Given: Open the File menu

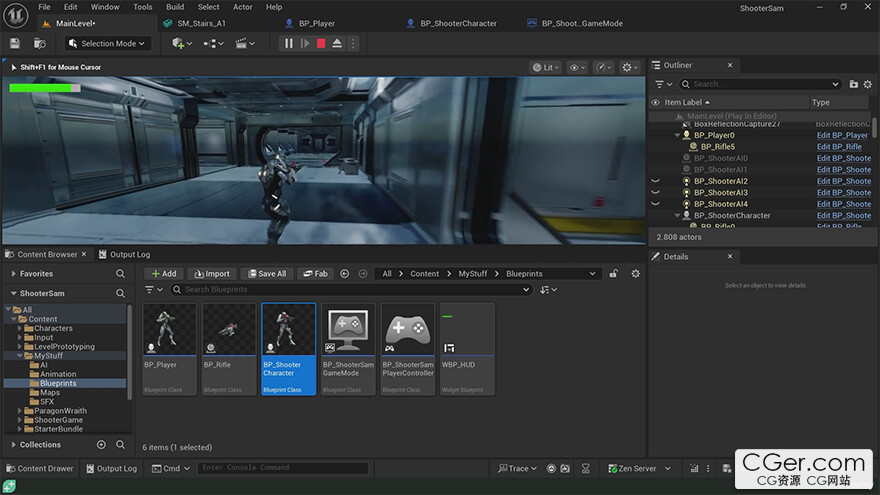Looking at the screenshot, I should 44,7.
